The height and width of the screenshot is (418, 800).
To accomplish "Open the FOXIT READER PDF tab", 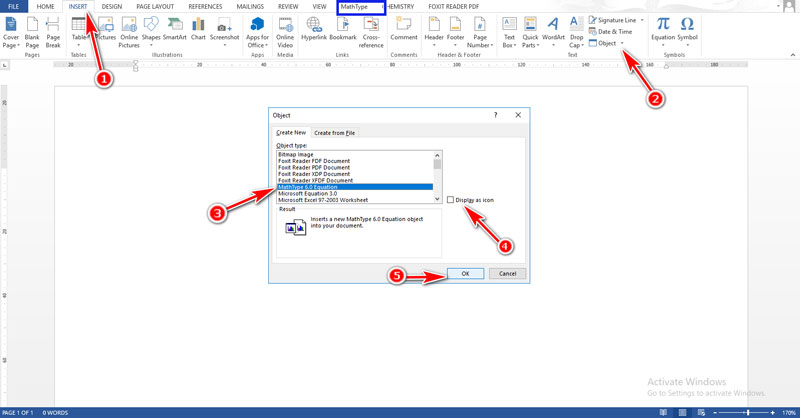I will 454,7.
